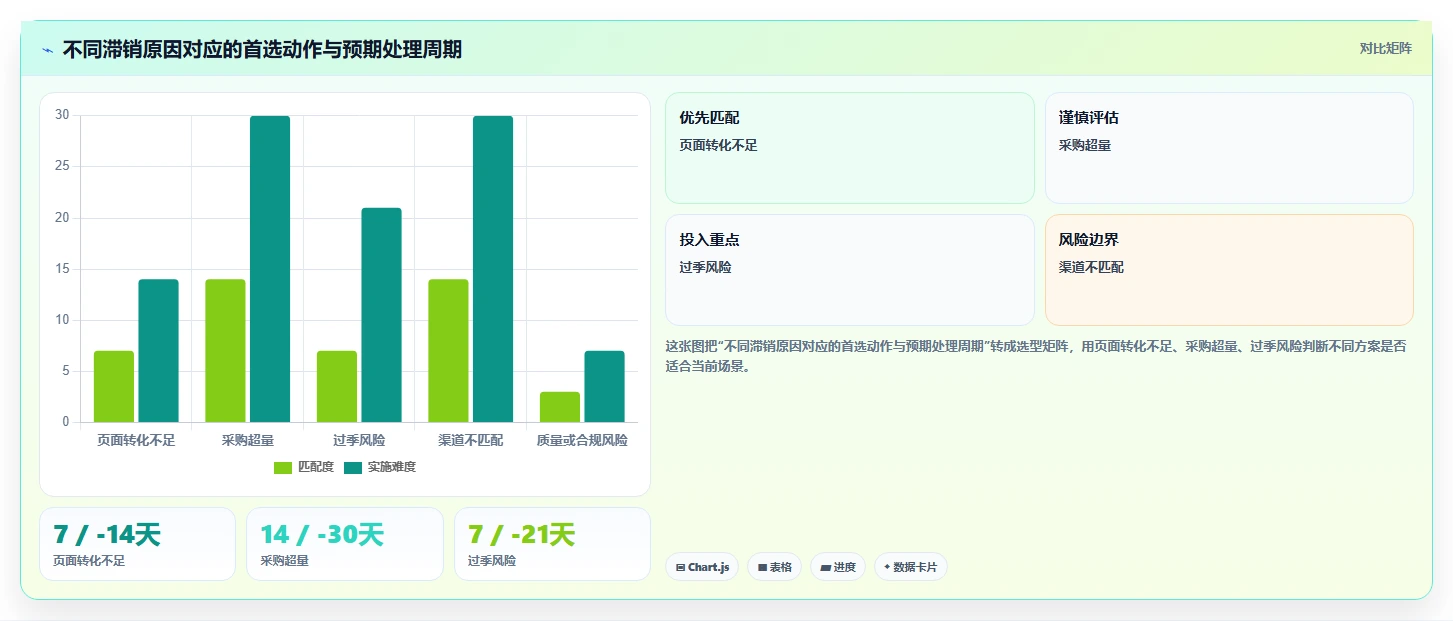
Task: Select the 风险边界 matrix card
Action: [1229, 270]
